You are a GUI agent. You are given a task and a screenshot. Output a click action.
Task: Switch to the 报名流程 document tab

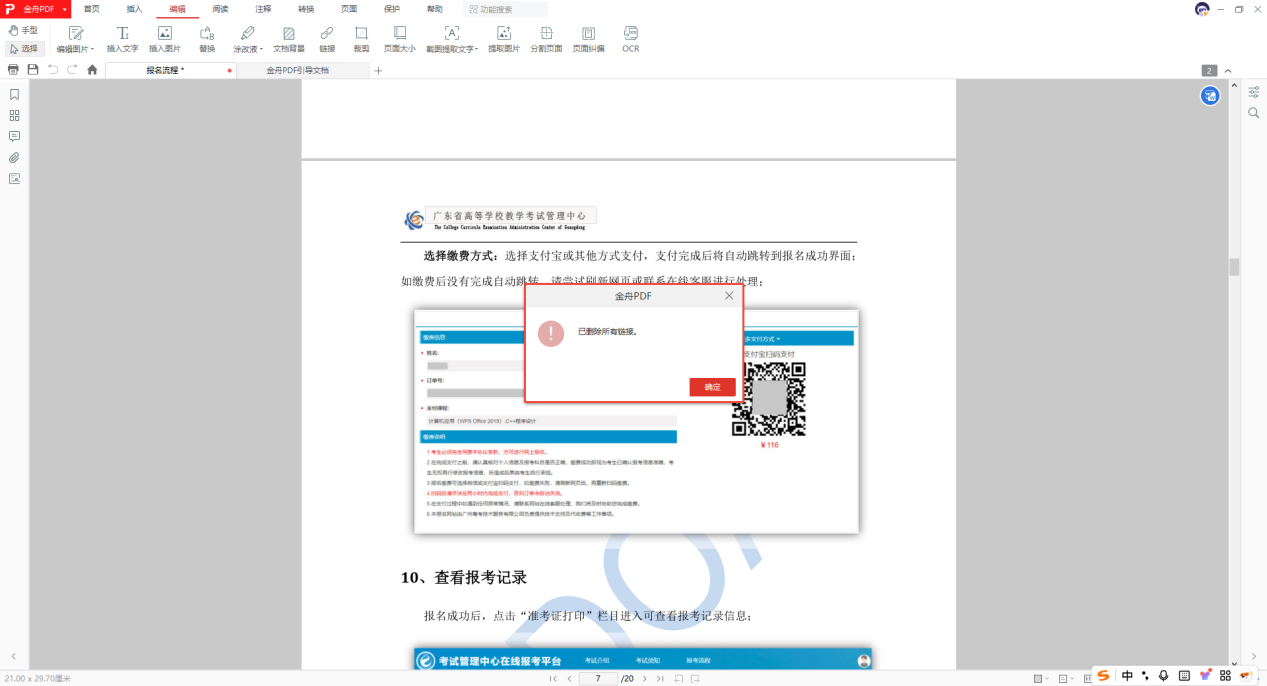[170, 70]
